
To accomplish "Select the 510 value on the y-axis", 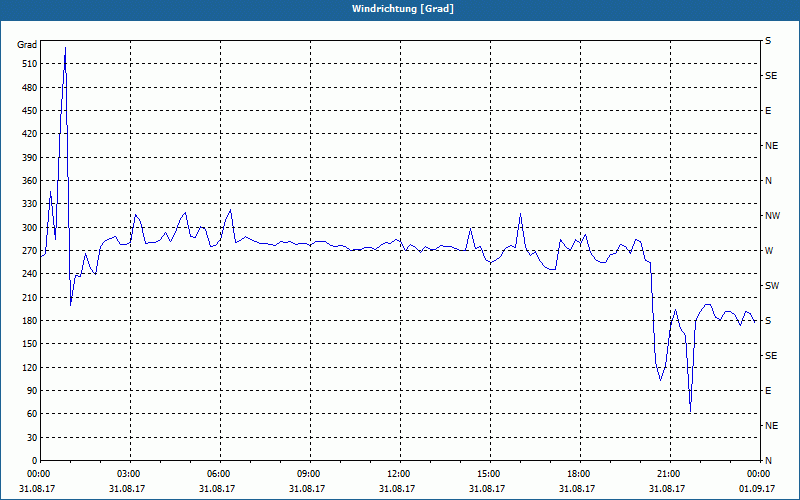I will [x=30, y=64].
